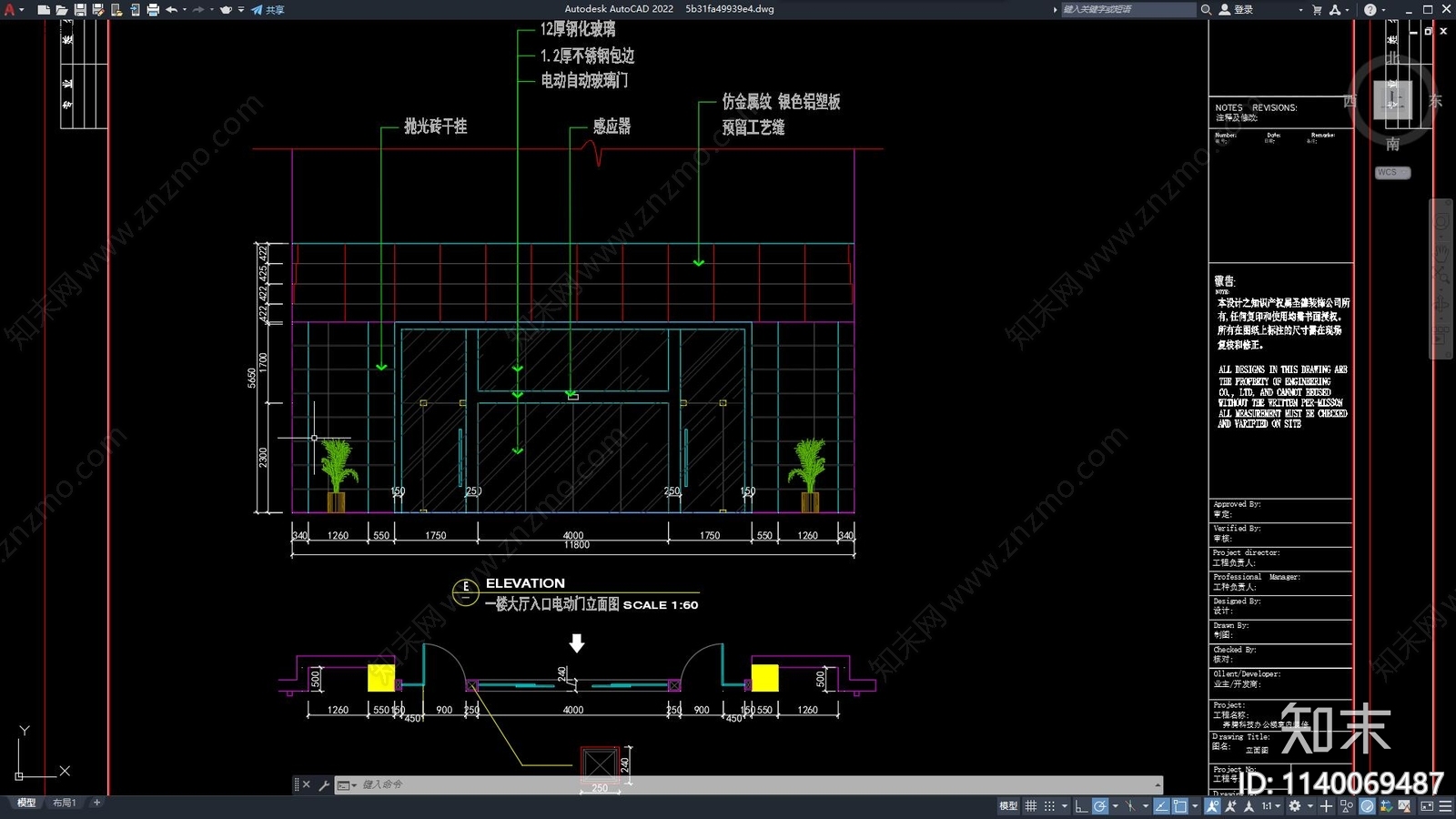This screenshot has width=1456, height=819.
Task: Click the Redo arrow icon
Action: 198,9
